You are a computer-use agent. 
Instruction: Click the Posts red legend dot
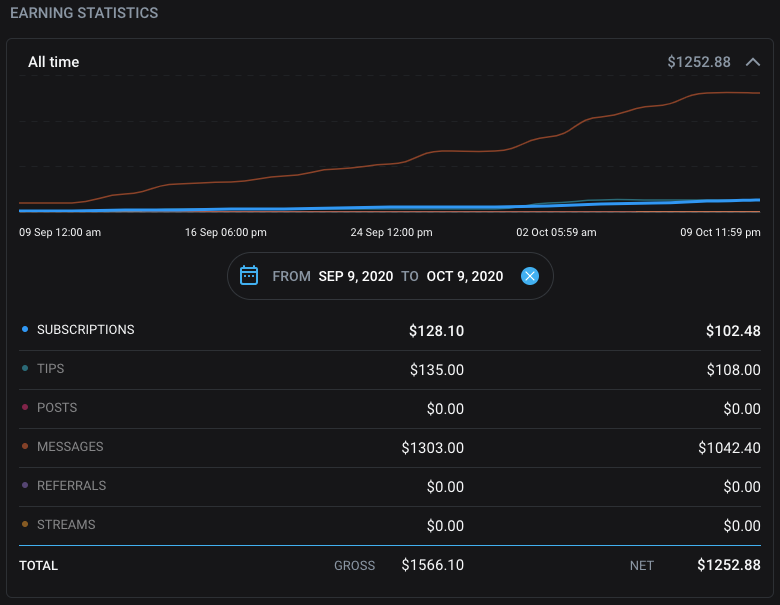pos(25,407)
